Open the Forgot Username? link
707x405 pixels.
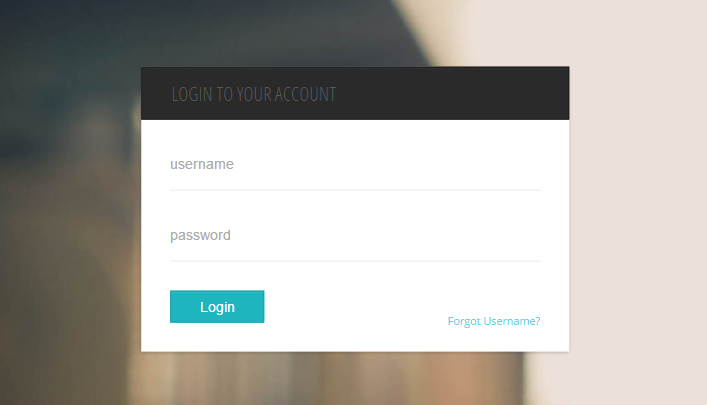[494, 321]
